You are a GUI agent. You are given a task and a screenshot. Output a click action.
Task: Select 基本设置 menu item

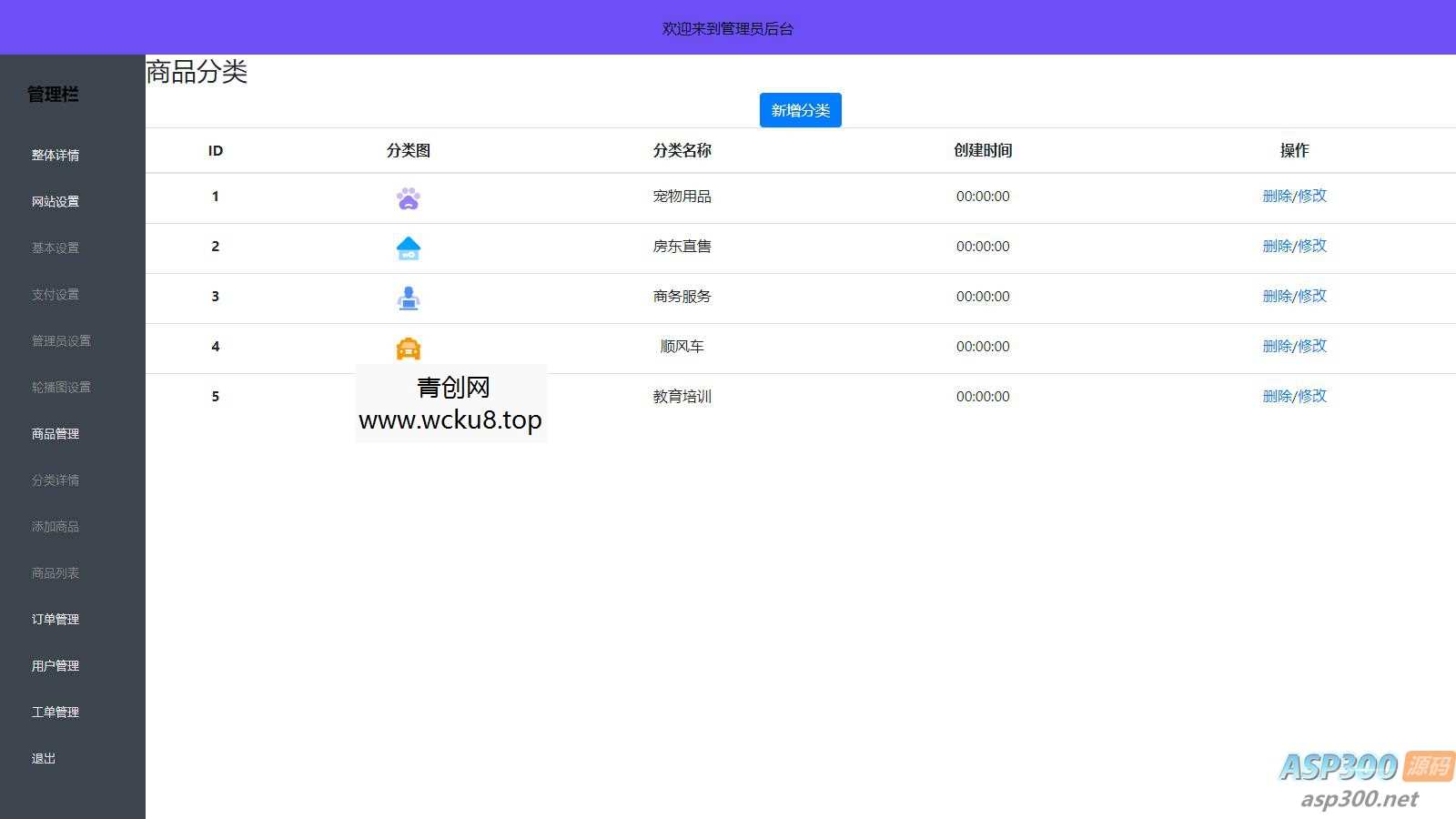tap(55, 248)
